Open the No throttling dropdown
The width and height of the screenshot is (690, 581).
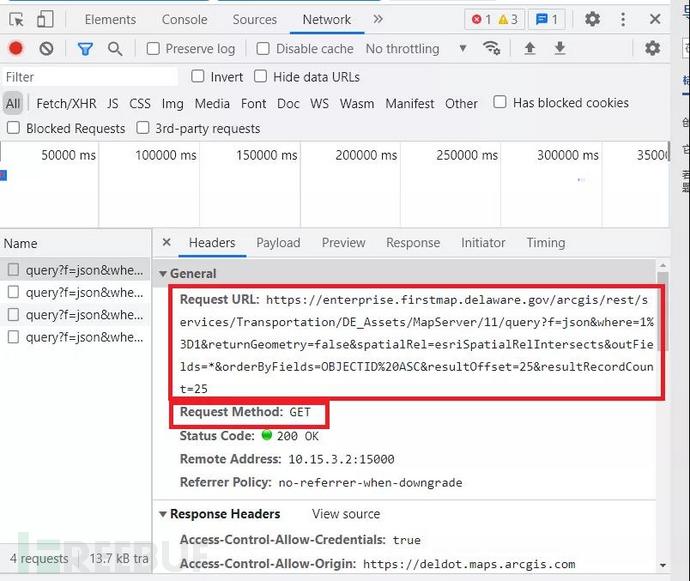point(416,48)
